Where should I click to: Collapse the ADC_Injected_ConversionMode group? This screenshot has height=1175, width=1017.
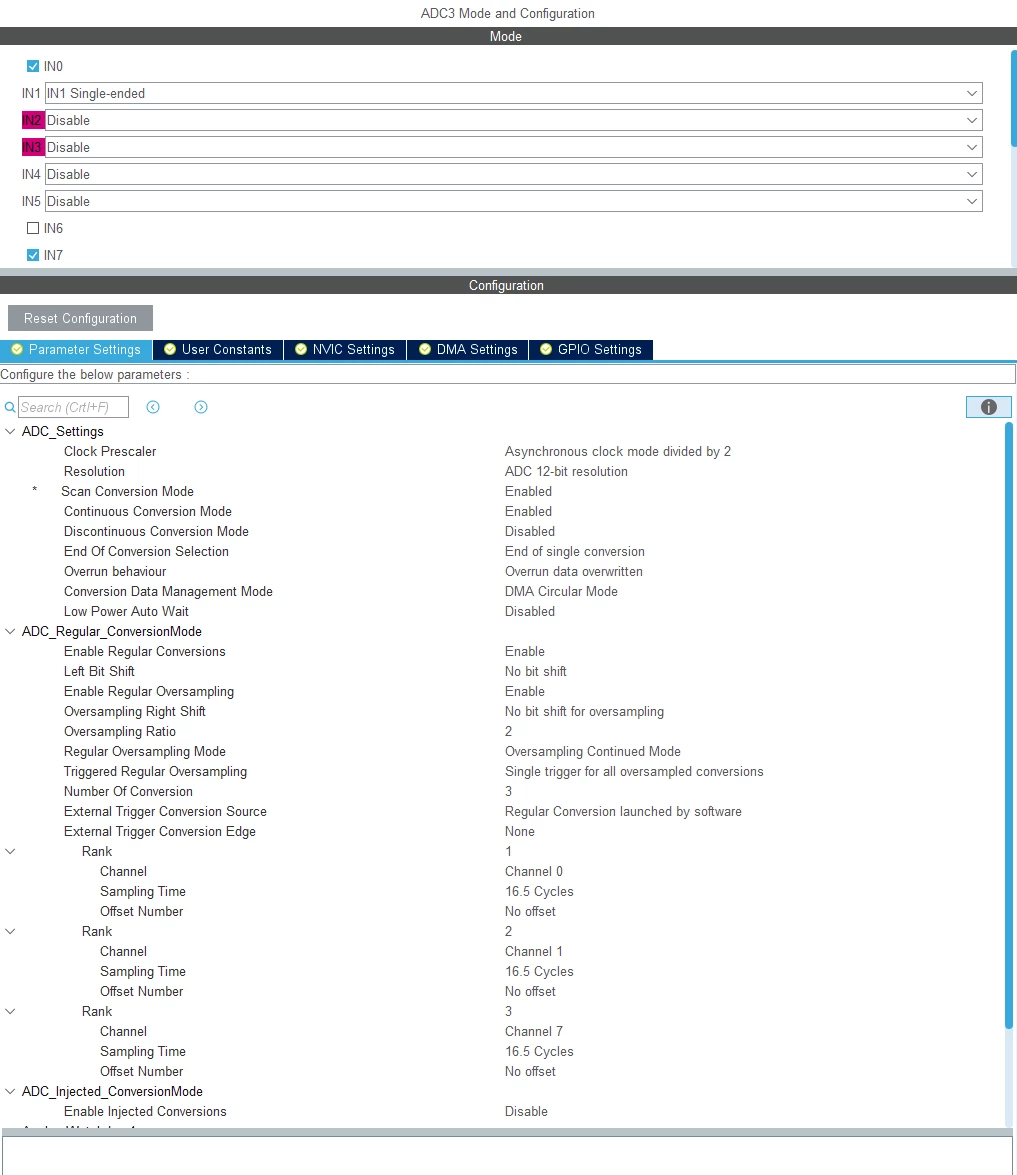10,1092
